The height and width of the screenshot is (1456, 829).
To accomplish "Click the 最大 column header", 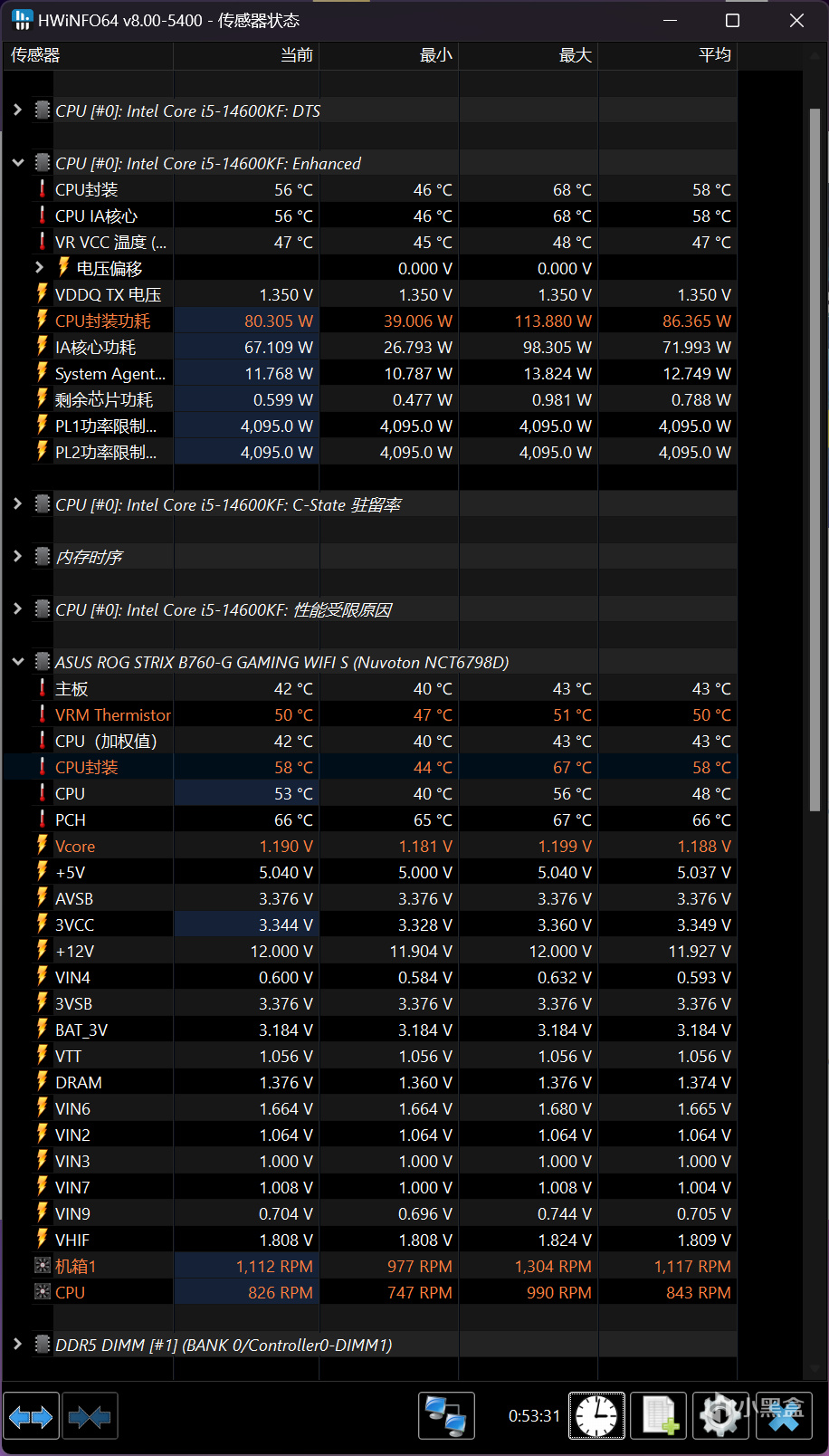I will coord(529,55).
